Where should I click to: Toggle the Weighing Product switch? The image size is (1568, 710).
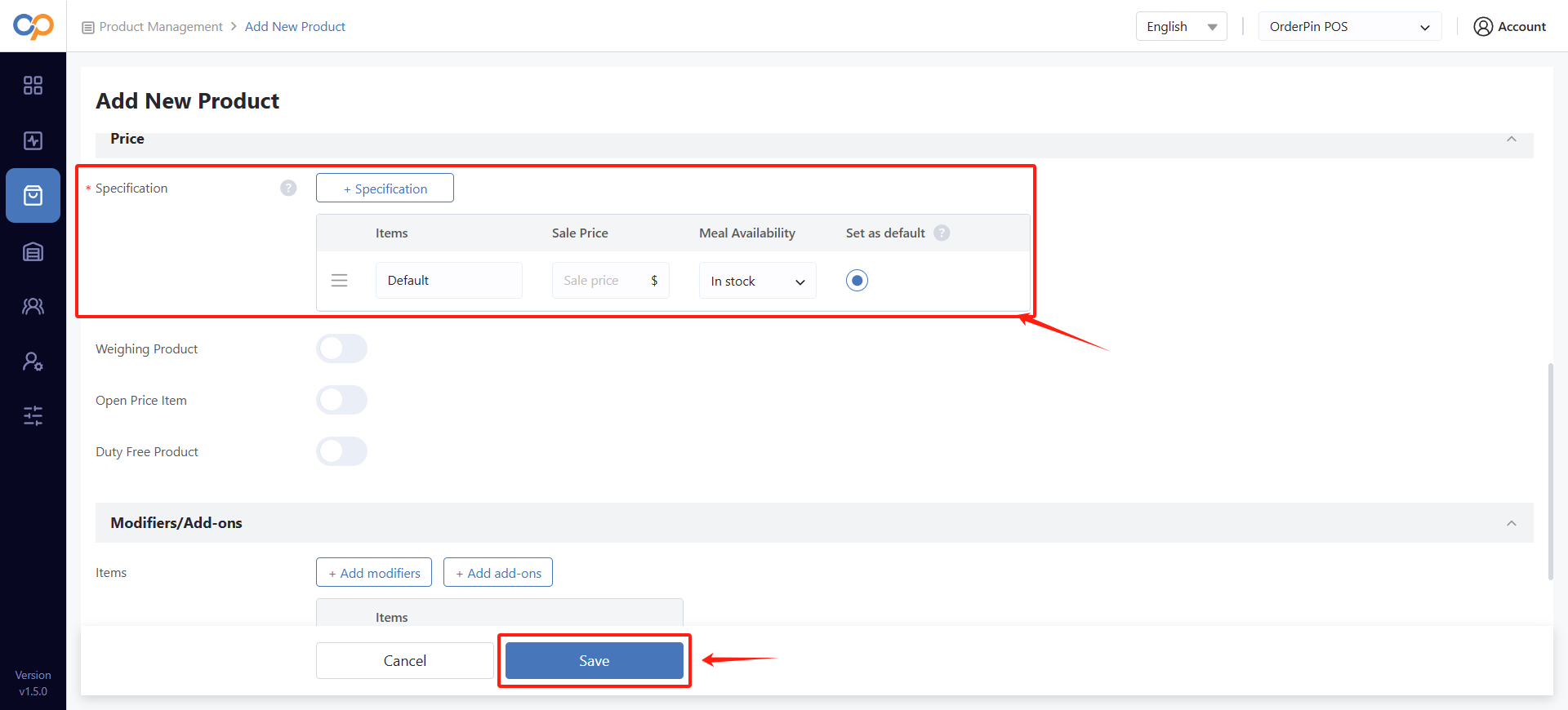[x=341, y=348]
